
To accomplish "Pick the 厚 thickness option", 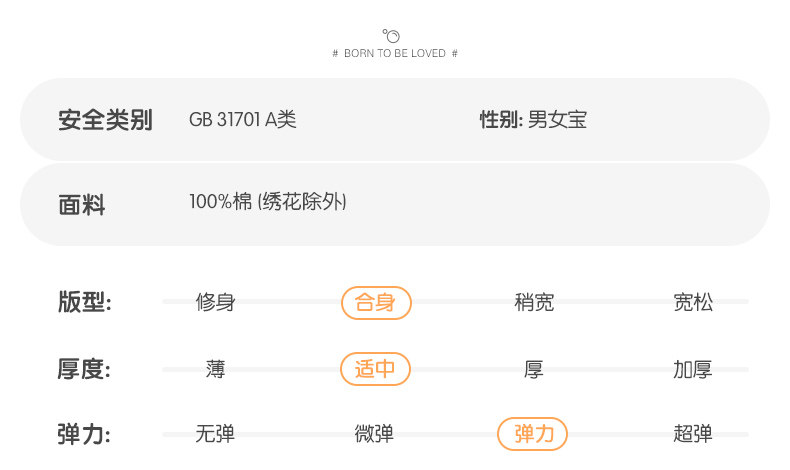I will click(x=534, y=369).
